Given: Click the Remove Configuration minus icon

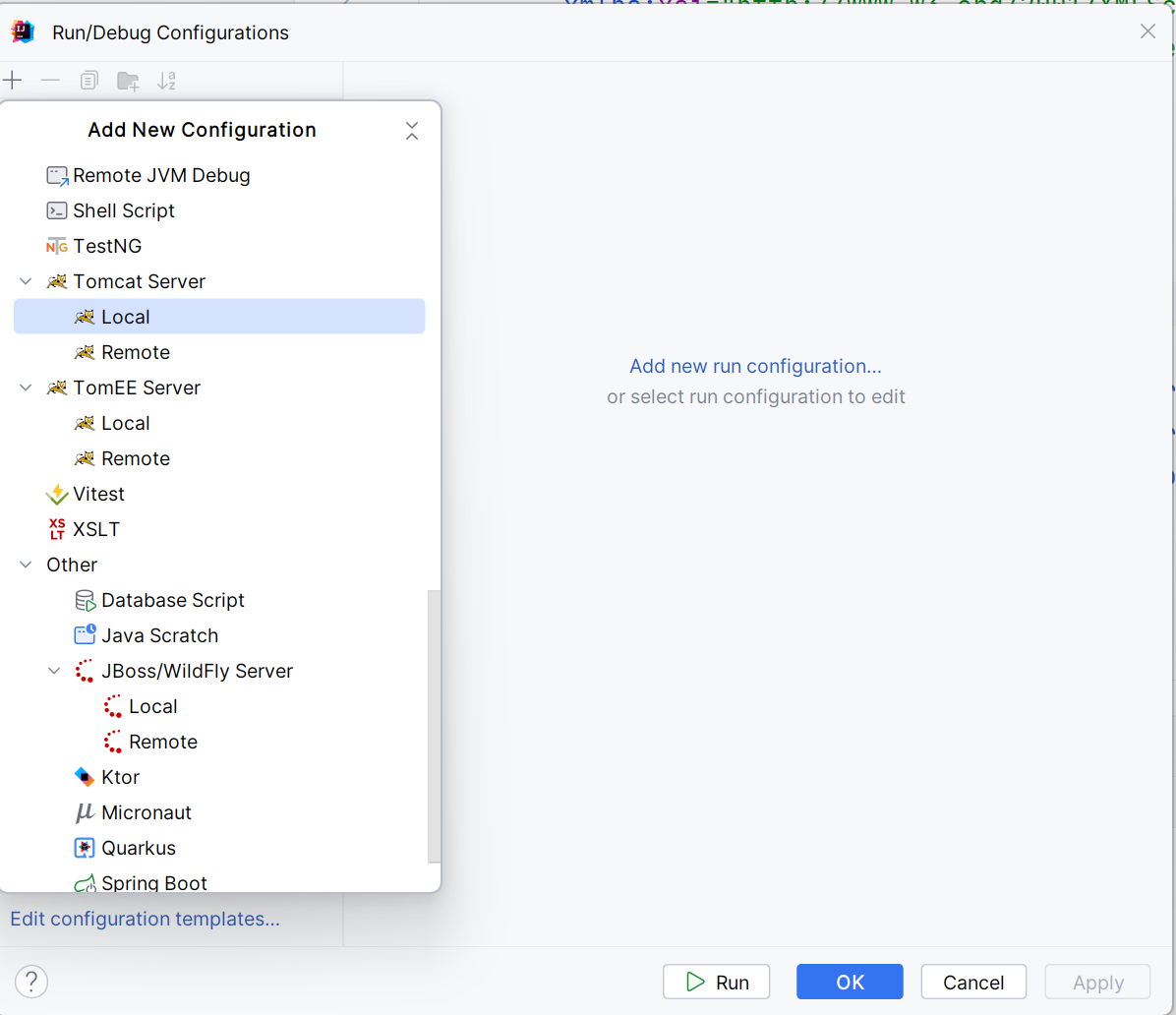Looking at the screenshot, I should coord(50,81).
